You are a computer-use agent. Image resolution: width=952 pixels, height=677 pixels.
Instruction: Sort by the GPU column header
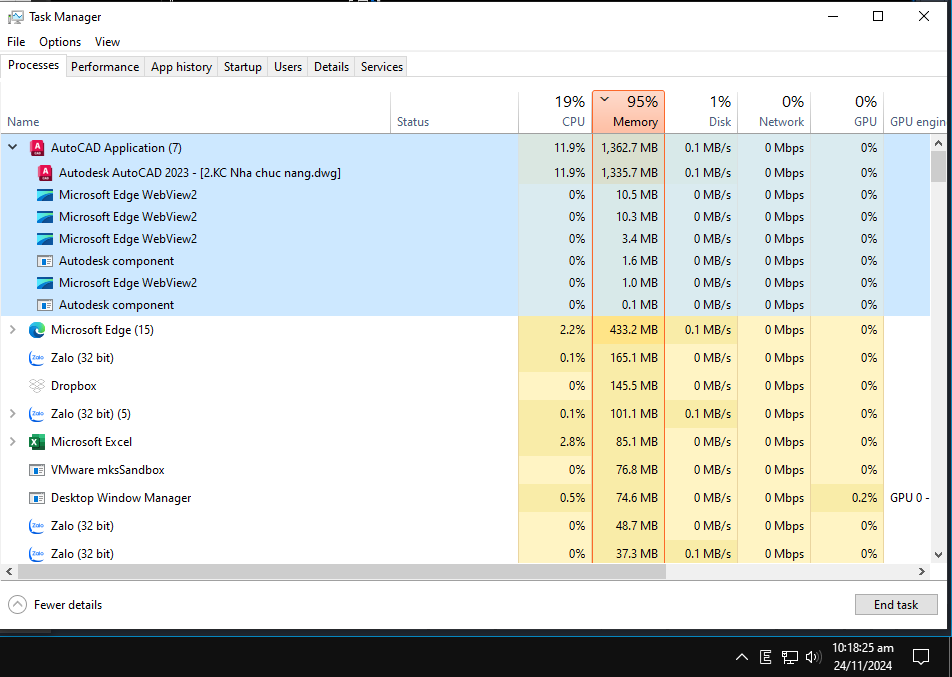pos(848,112)
